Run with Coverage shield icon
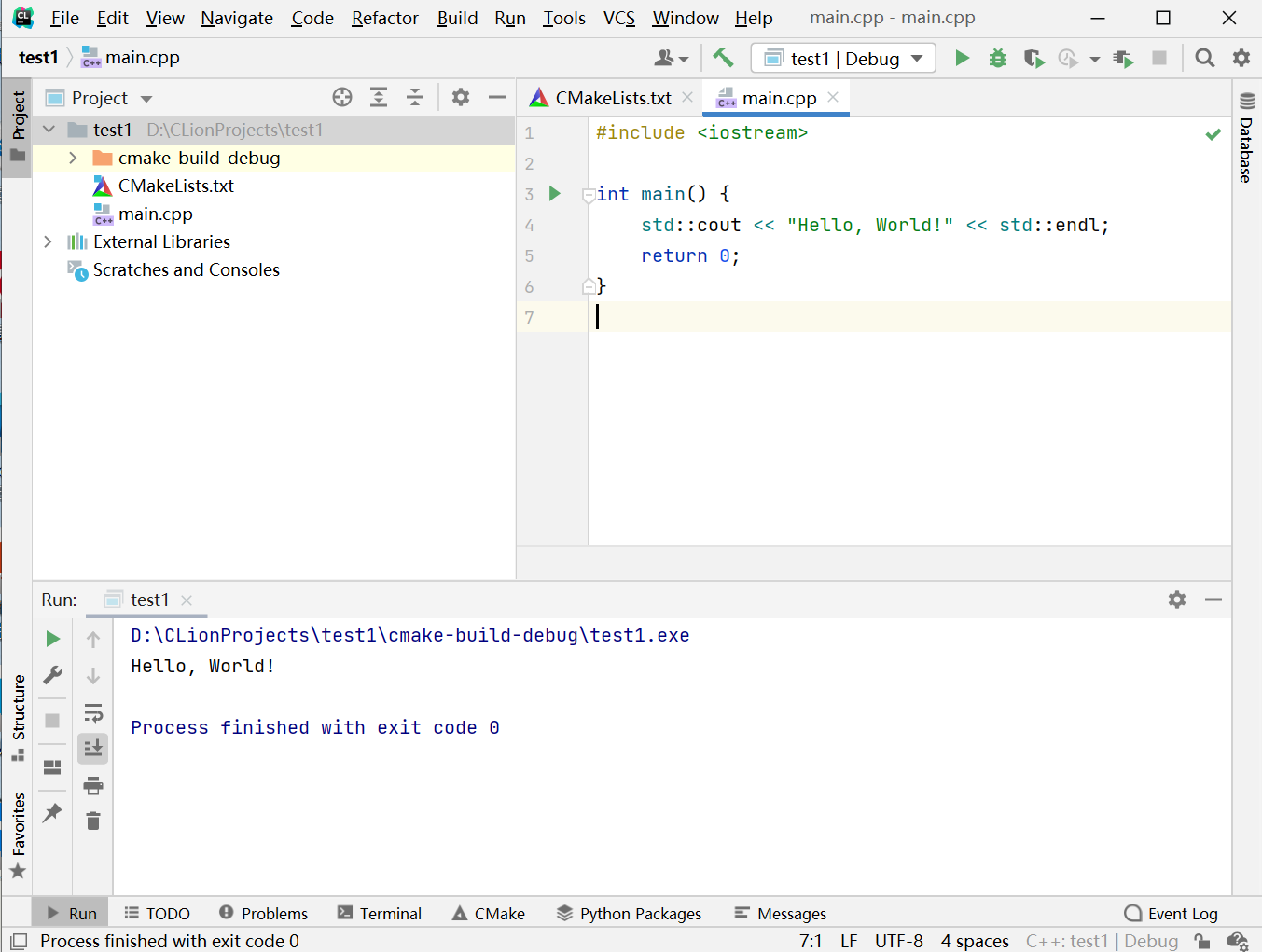1262x952 pixels. 1033,58
